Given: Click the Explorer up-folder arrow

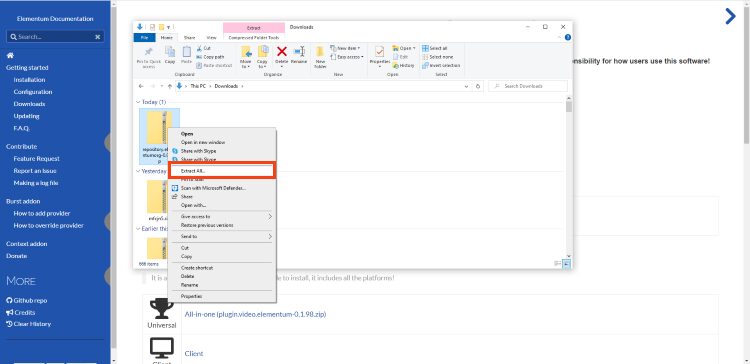Looking at the screenshot, I should click(x=169, y=87).
